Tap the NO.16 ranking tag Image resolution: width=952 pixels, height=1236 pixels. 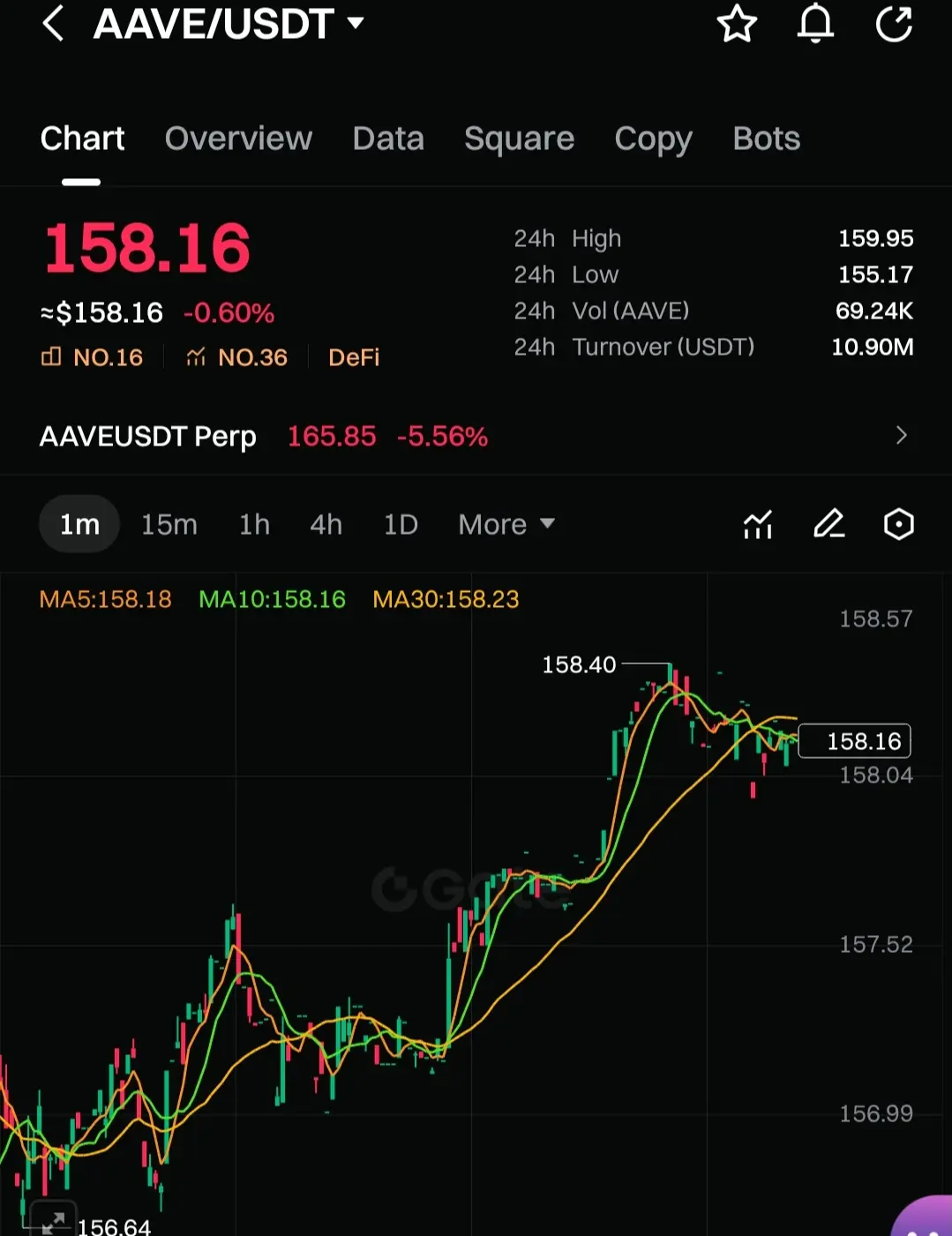click(92, 357)
